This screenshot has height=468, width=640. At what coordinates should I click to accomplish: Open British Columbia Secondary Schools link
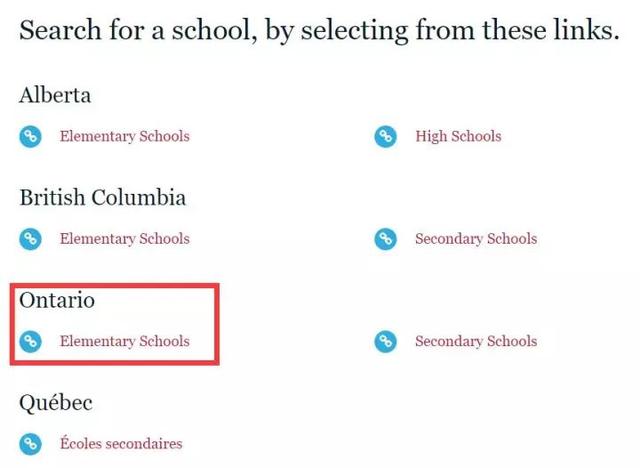(x=476, y=239)
